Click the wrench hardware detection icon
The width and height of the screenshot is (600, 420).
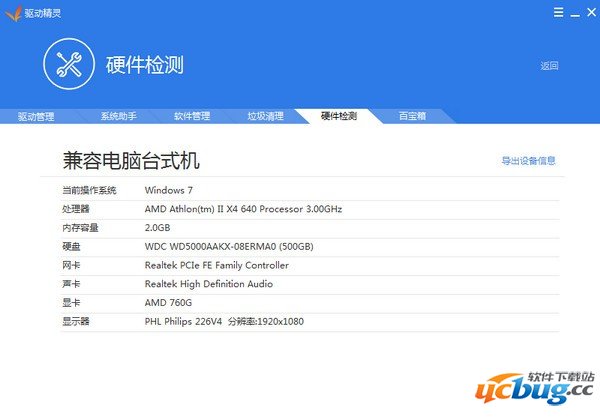coord(69,64)
